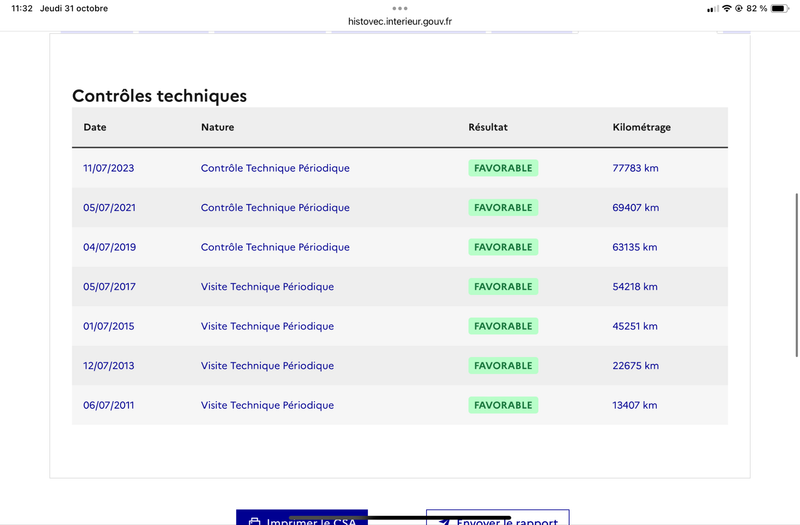Viewport: 800px width, 525px height.
Task: Click the 54218 km mileage value
Action: [635, 287]
